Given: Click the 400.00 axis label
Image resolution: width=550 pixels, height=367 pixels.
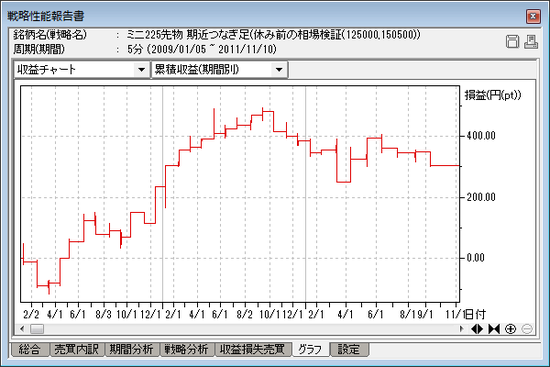Looking at the screenshot, I should [x=481, y=136].
